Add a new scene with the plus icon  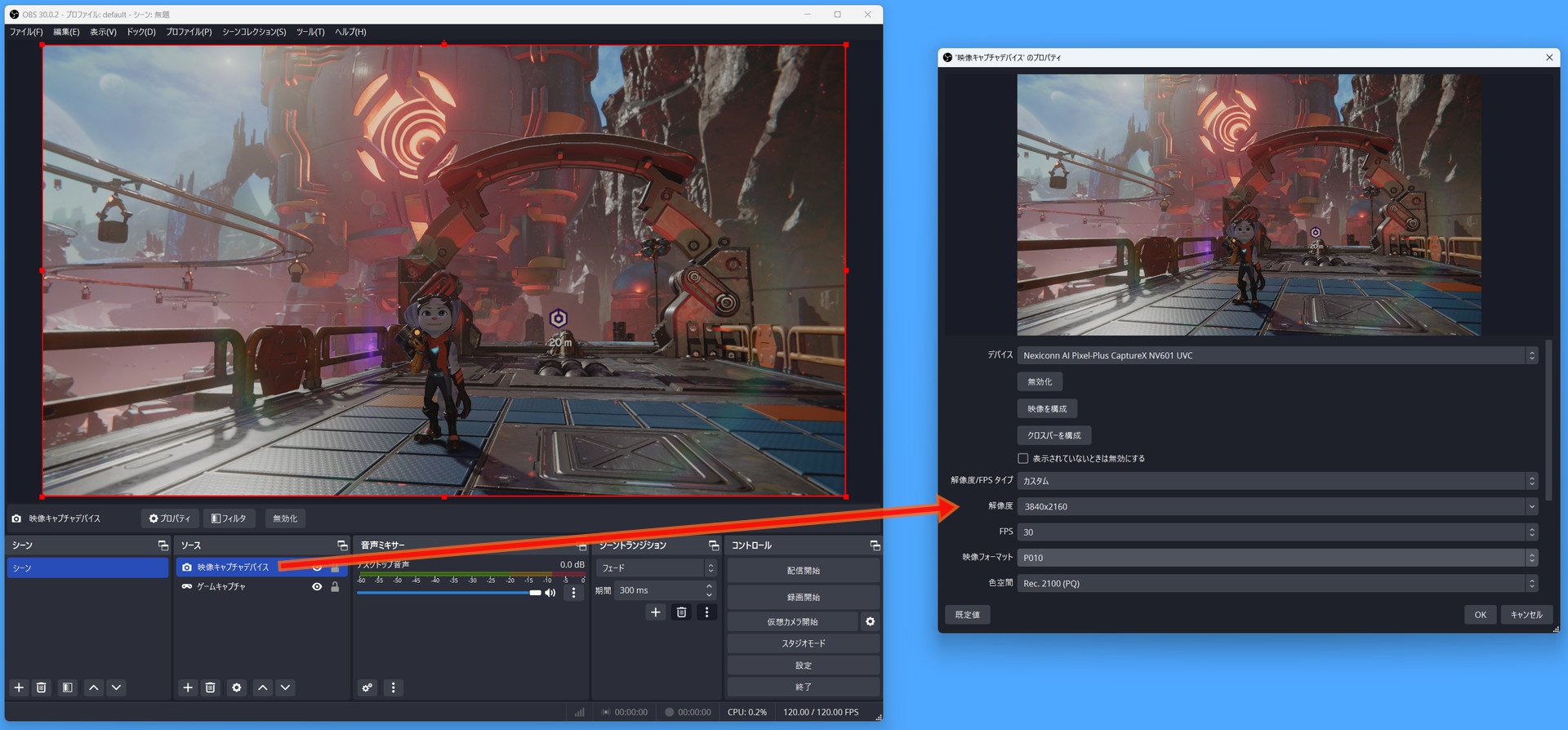pyautogui.click(x=19, y=688)
